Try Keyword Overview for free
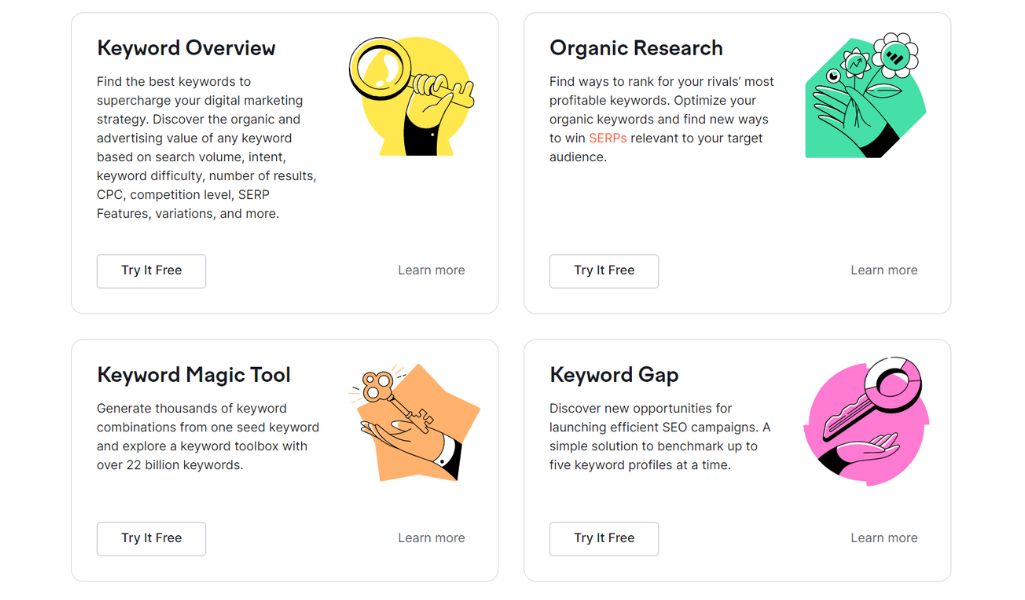Screen dimensions: 1025x600 click(151, 271)
